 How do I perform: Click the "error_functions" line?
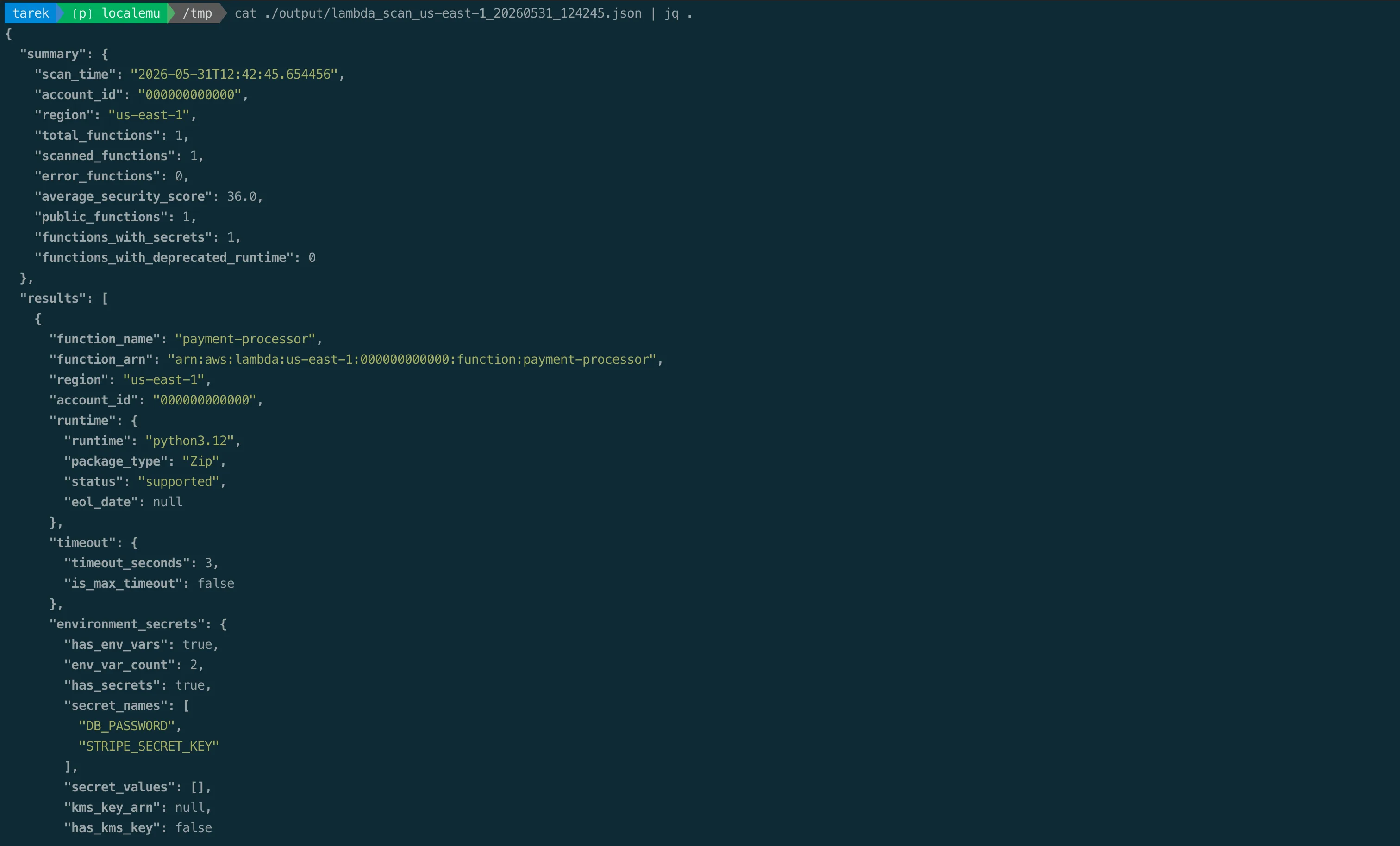tap(112, 176)
